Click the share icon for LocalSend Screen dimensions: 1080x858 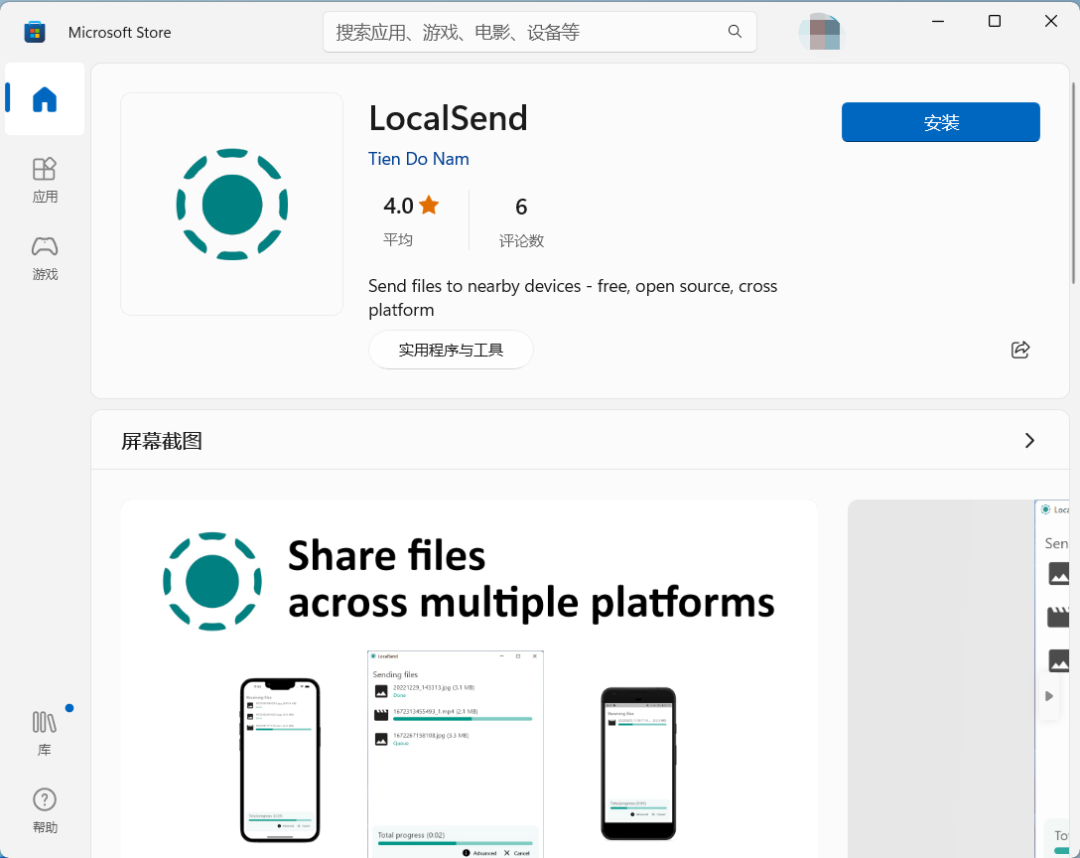tap(1020, 350)
